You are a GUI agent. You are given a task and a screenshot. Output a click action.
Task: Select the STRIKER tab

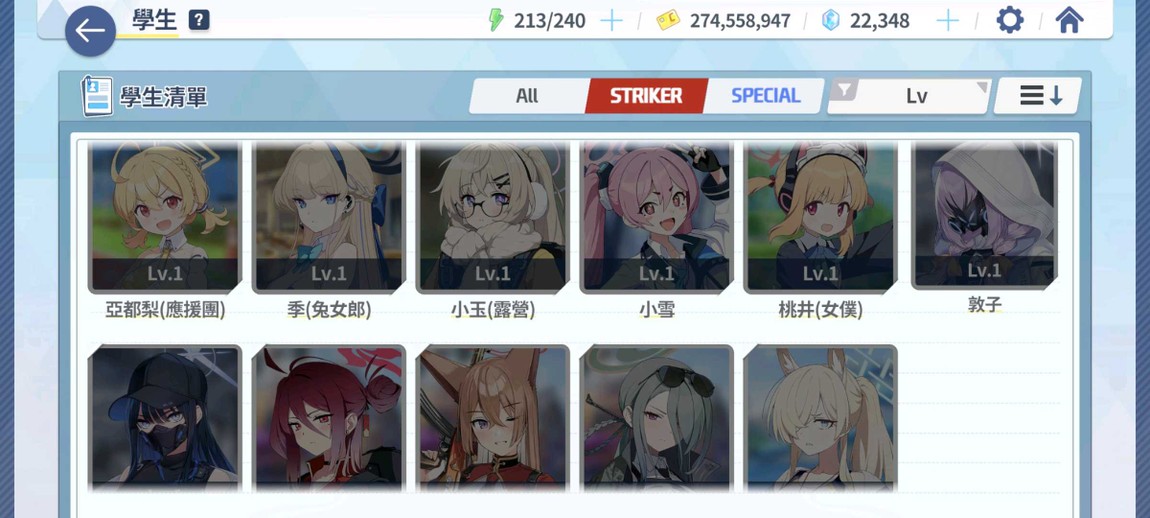click(x=646, y=96)
